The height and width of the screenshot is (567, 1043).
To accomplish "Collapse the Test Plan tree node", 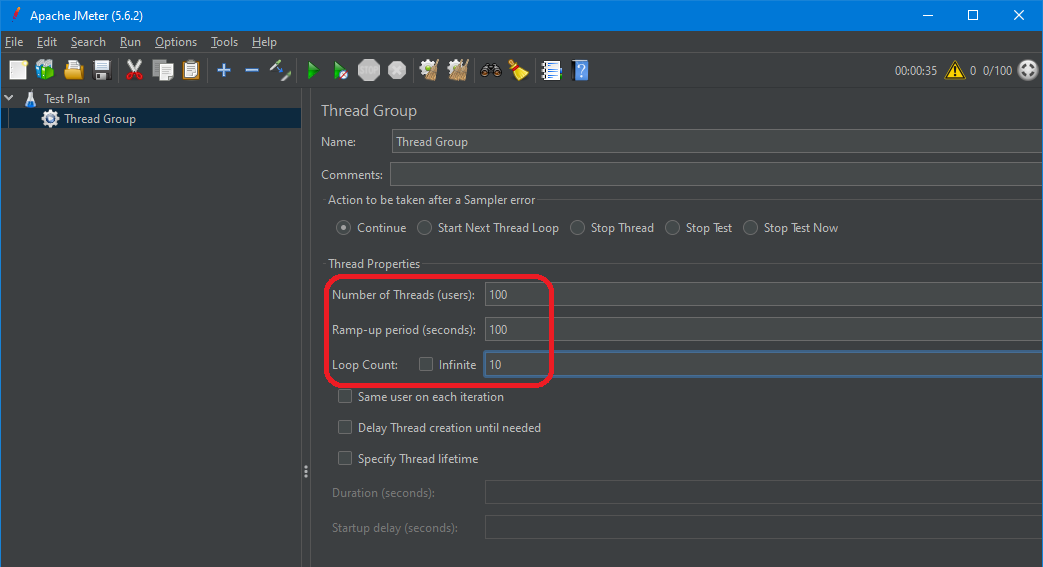I will pos(9,98).
